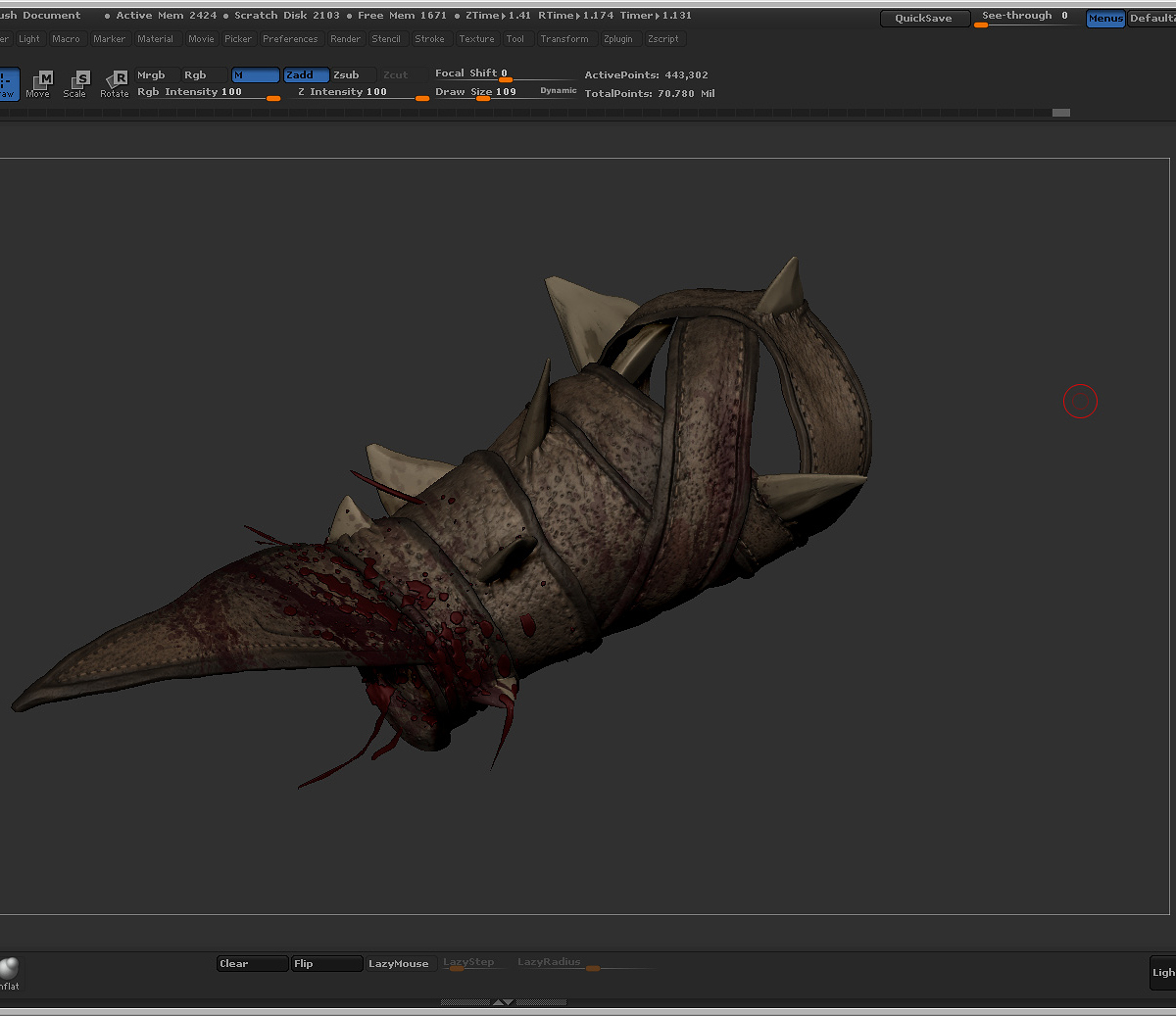Select the Scale tool icon

tap(75, 83)
